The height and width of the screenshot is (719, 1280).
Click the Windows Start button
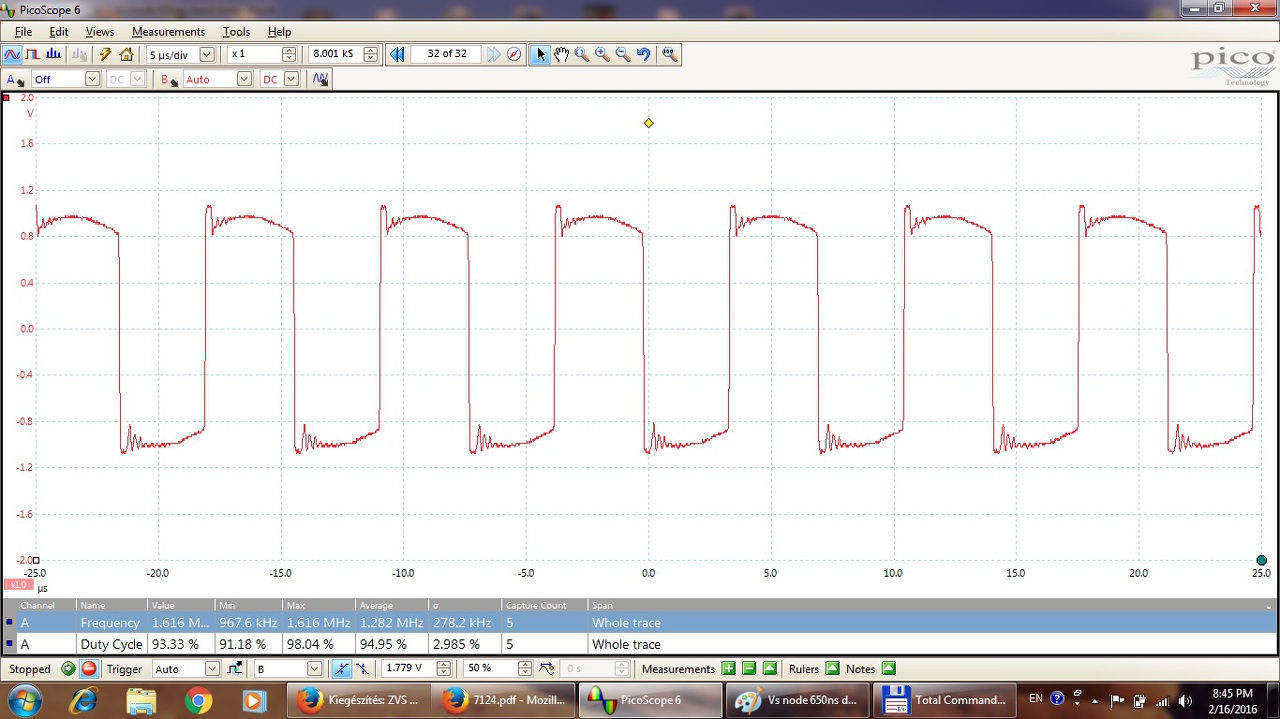click(x=24, y=699)
